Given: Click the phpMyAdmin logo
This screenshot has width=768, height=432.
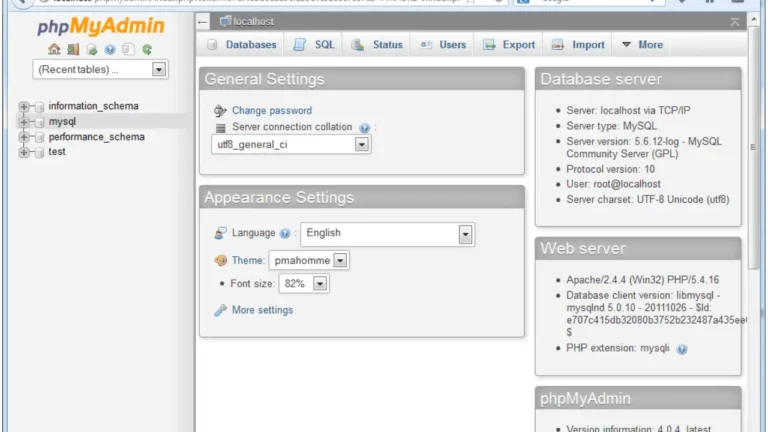Looking at the screenshot, I should pos(101,26).
